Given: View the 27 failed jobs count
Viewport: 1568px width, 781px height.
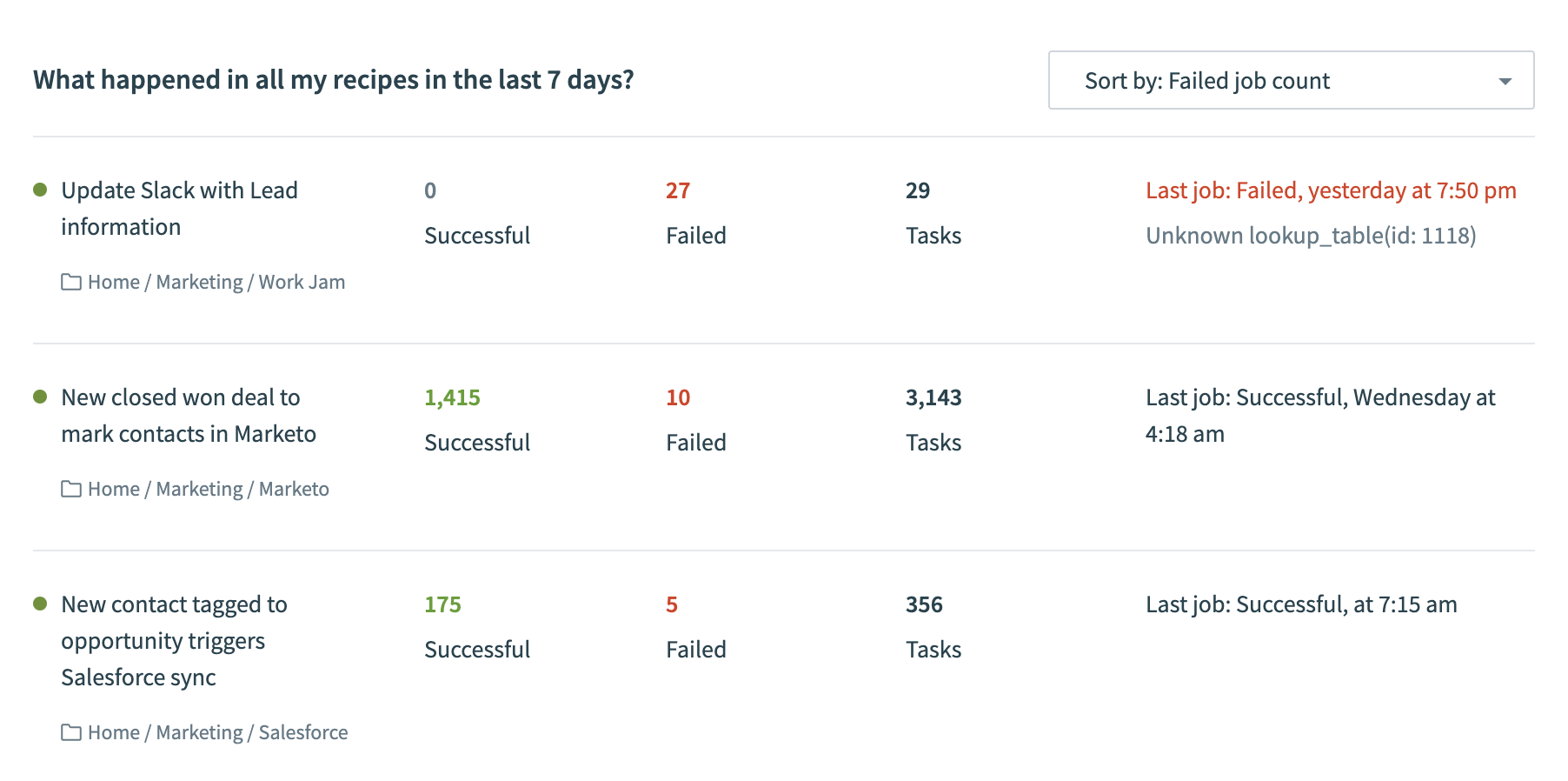Looking at the screenshot, I should click(678, 190).
